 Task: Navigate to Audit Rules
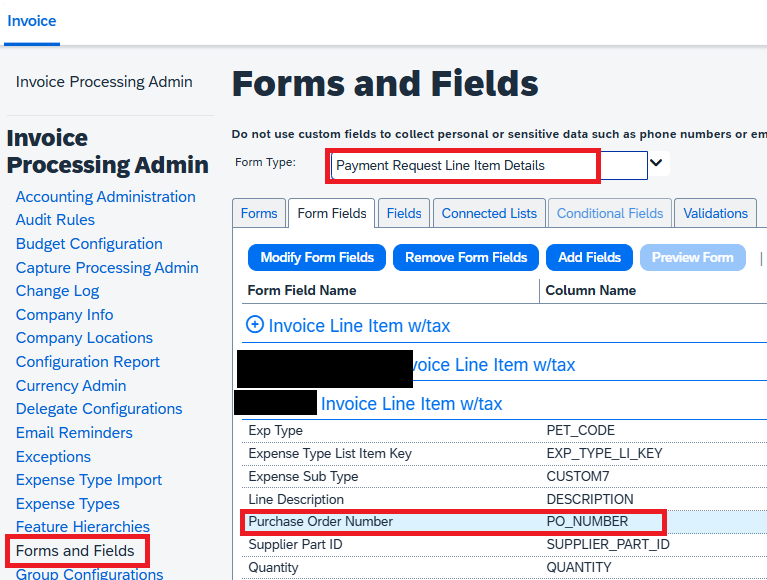point(55,220)
